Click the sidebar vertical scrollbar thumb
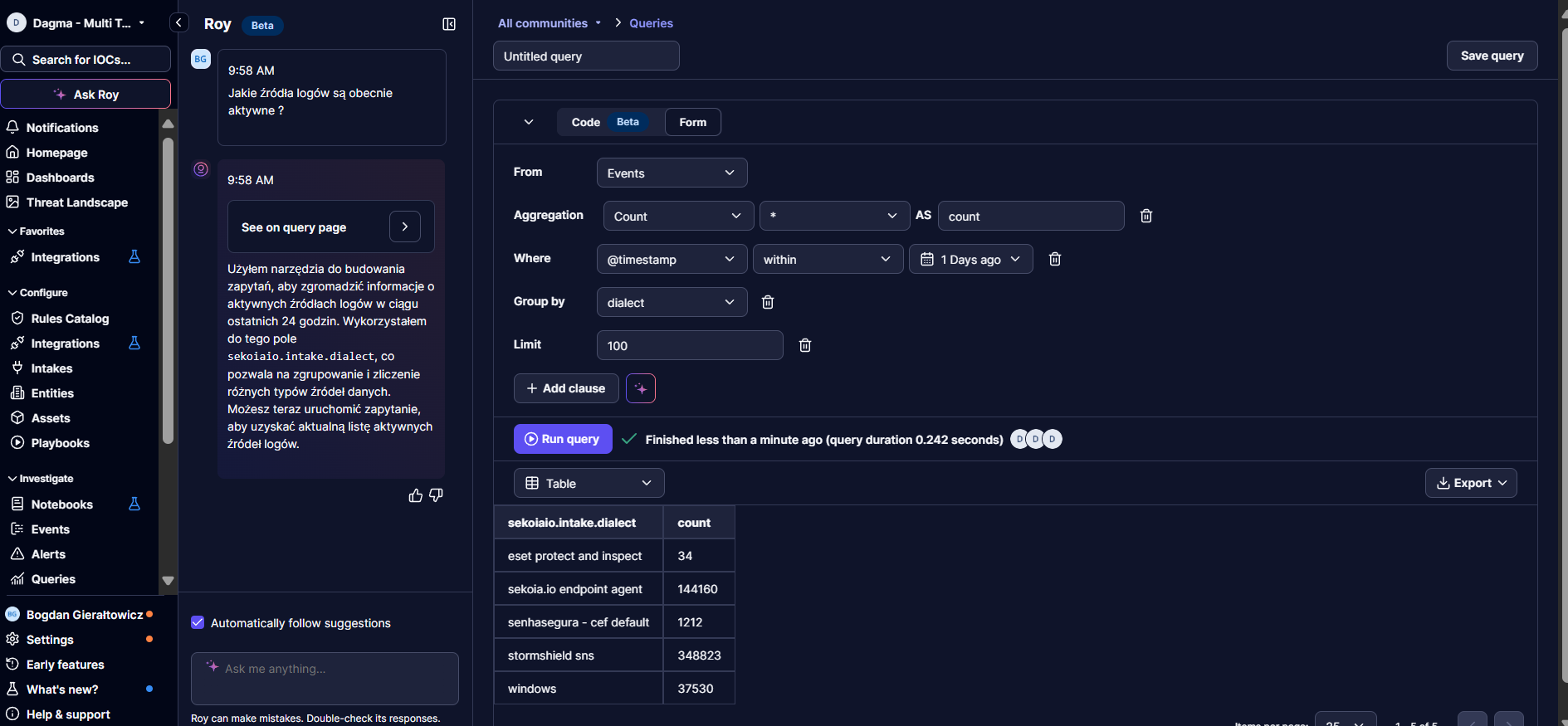The image size is (1568, 726). click(168, 290)
